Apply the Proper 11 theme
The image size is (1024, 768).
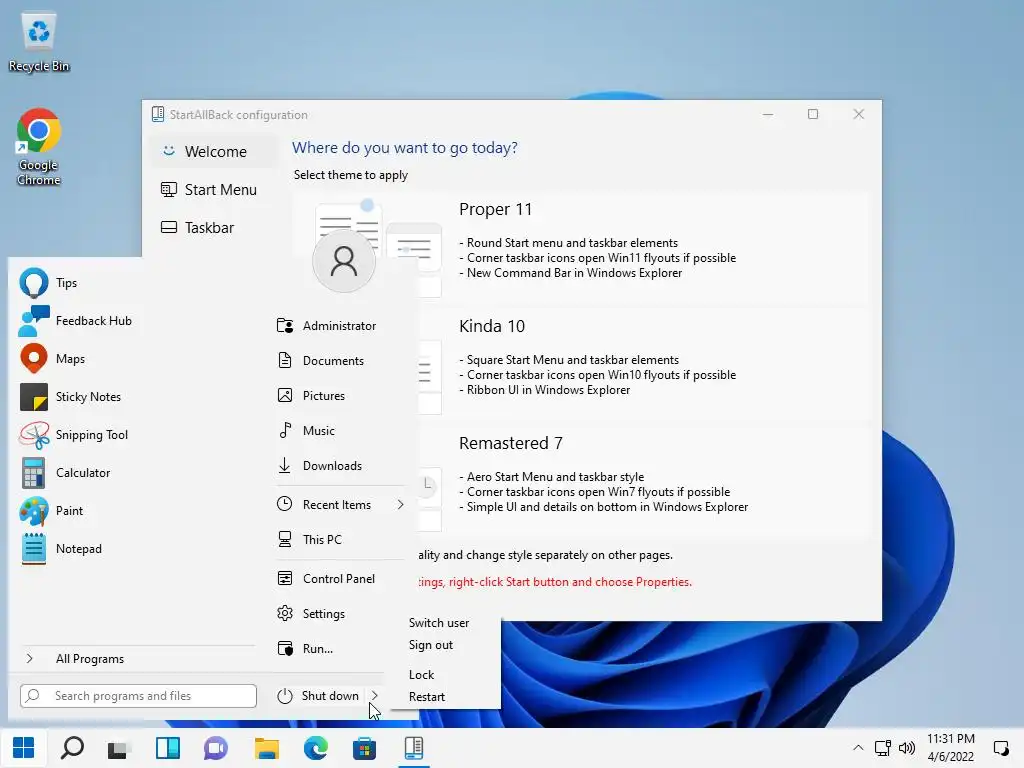tap(580, 249)
